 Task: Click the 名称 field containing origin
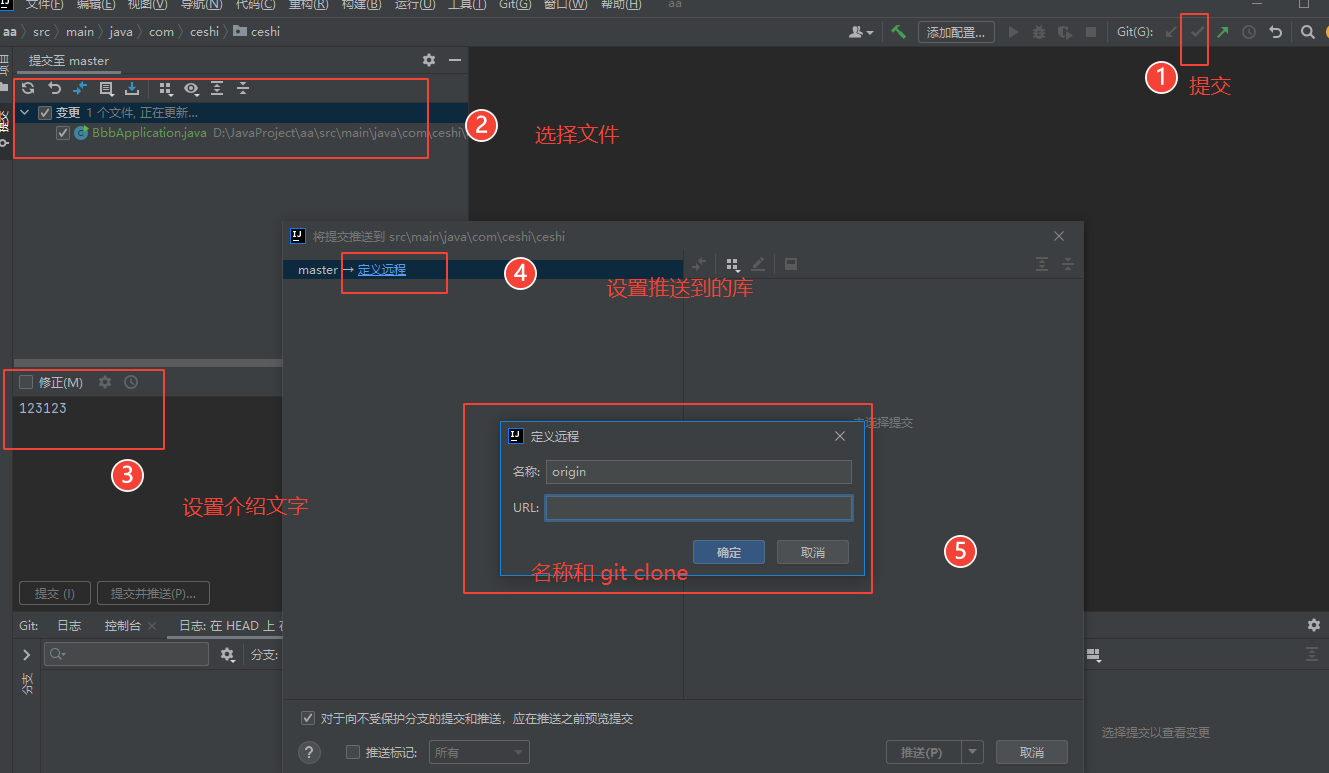pyautogui.click(x=698, y=472)
